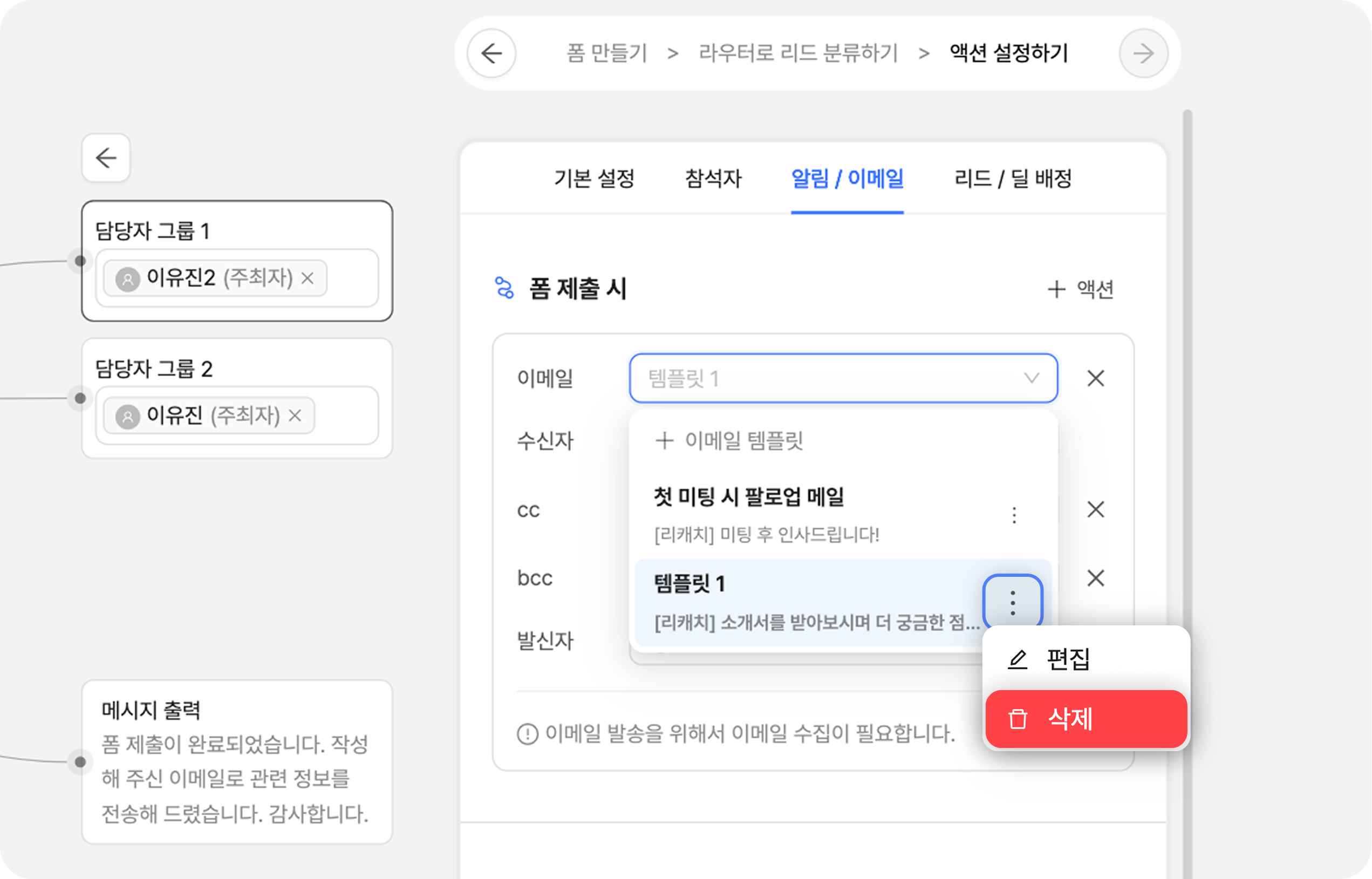
Task: Click the forward arrow in breadcrumb bar
Action: (x=1143, y=53)
